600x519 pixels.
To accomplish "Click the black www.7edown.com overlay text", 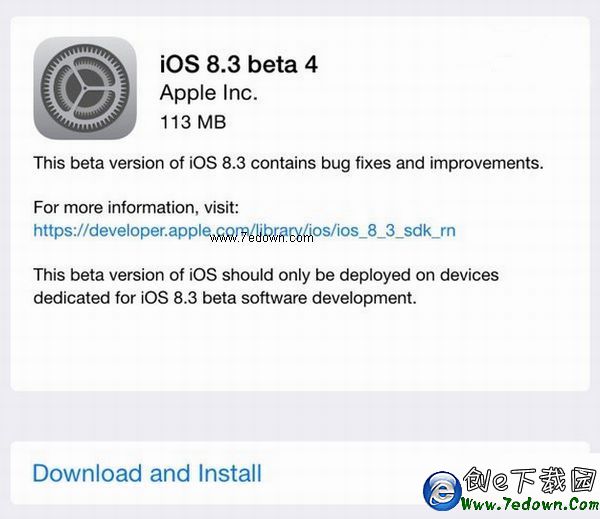I will point(262,238).
